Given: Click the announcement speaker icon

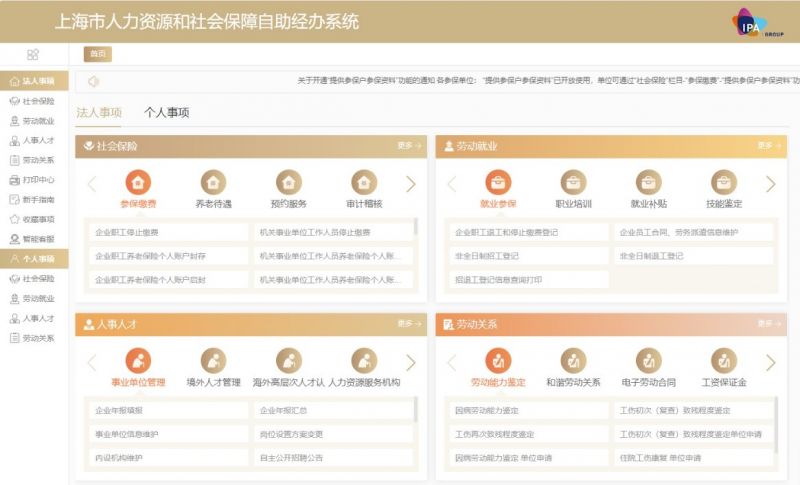Looking at the screenshot, I should coord(93,82).
